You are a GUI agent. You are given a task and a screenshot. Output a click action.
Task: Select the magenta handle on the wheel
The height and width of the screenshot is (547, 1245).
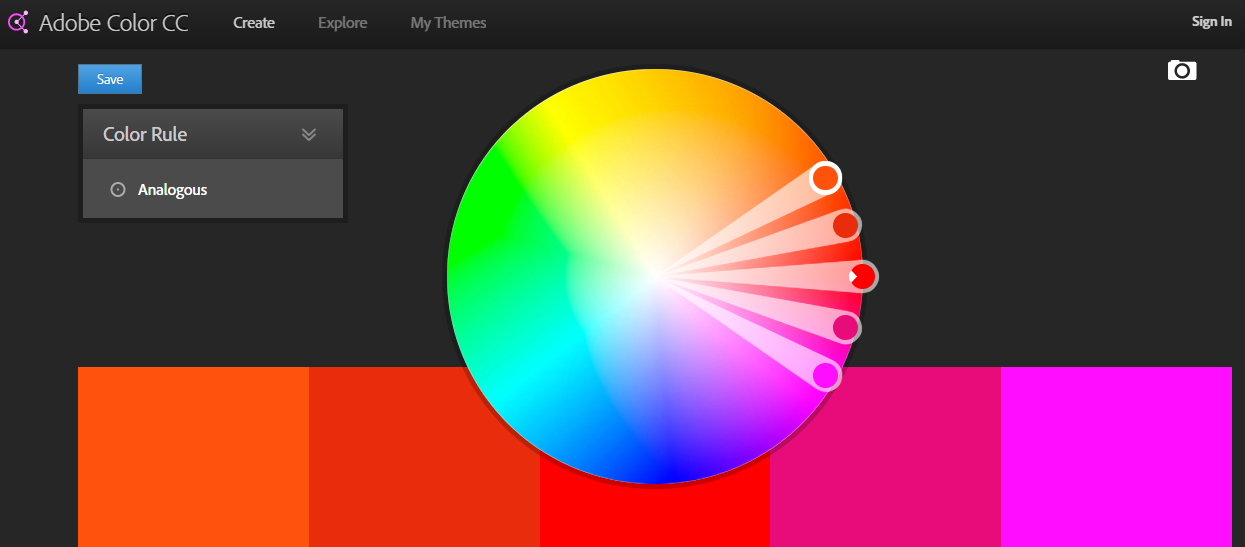[825, 375]
